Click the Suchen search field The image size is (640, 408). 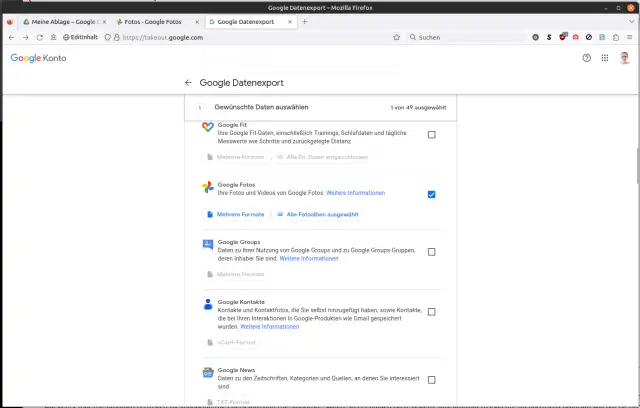tap(467, 37)
